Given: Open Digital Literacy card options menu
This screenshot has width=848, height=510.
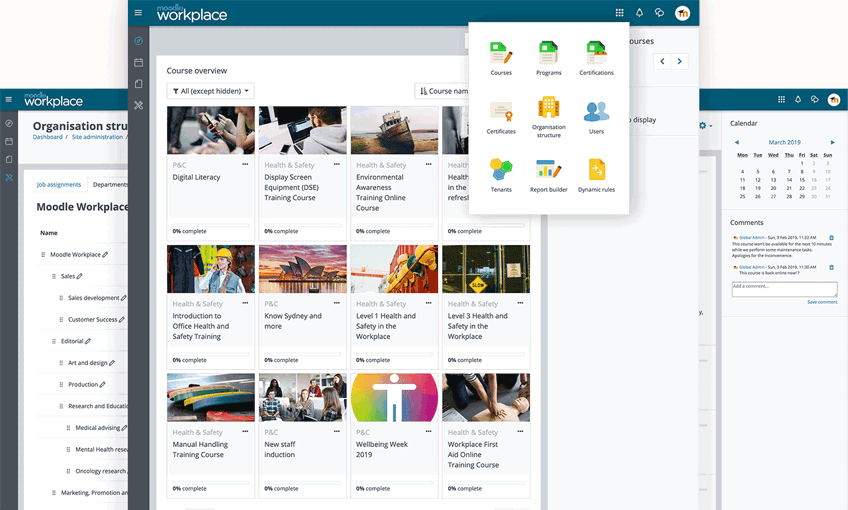Looking at the screenshot, I should pos(245,164).
